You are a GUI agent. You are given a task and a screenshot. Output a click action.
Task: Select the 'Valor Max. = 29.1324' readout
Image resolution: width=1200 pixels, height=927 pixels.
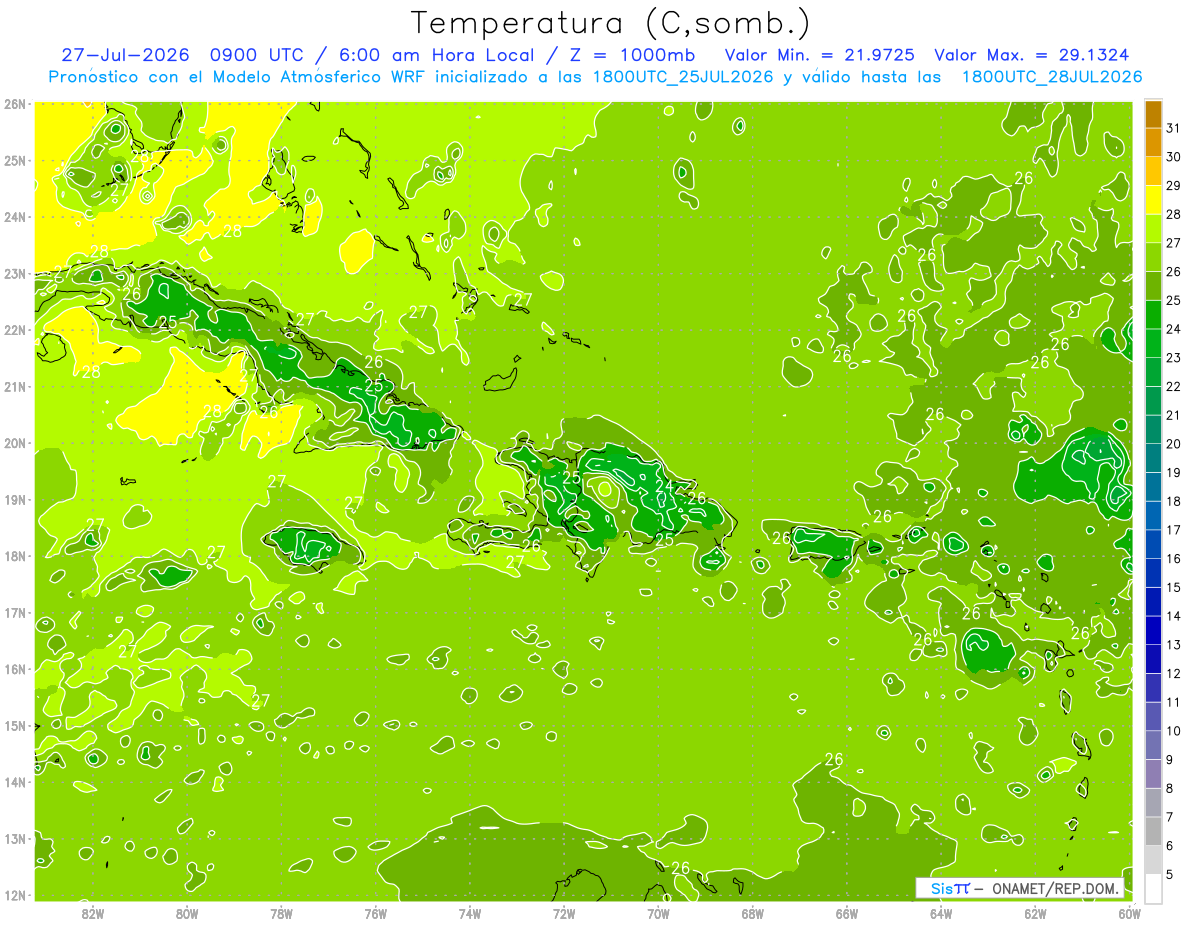pos(1032,55)
